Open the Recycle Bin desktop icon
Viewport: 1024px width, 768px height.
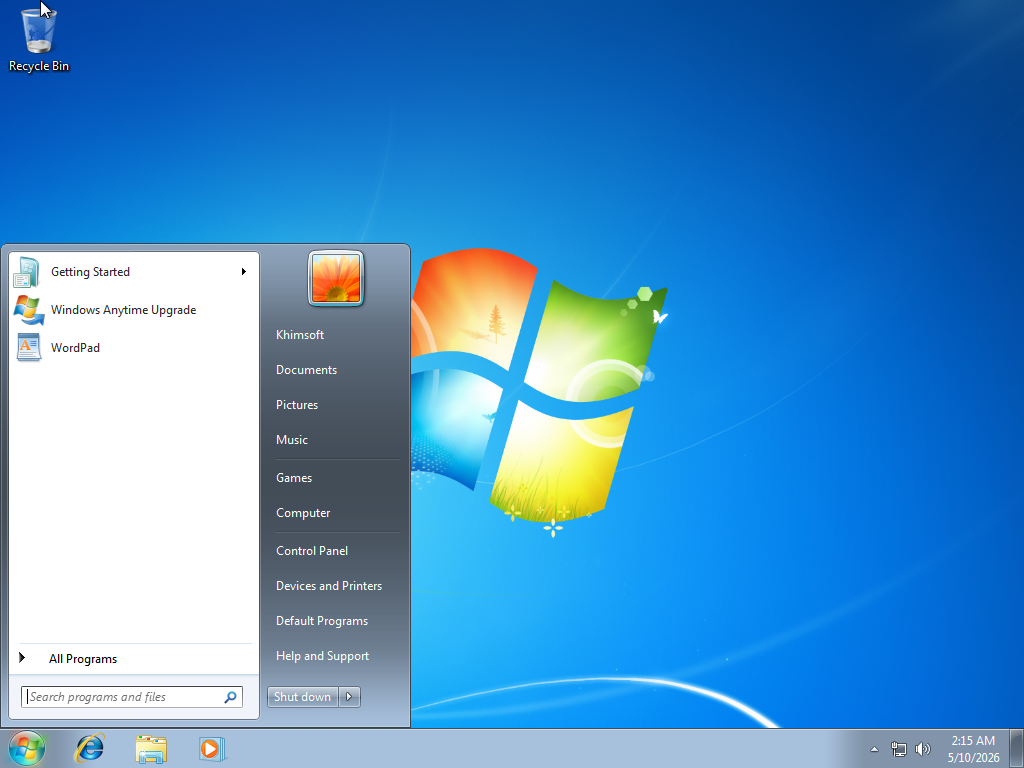pyautogui.click(x=39, y=39)
